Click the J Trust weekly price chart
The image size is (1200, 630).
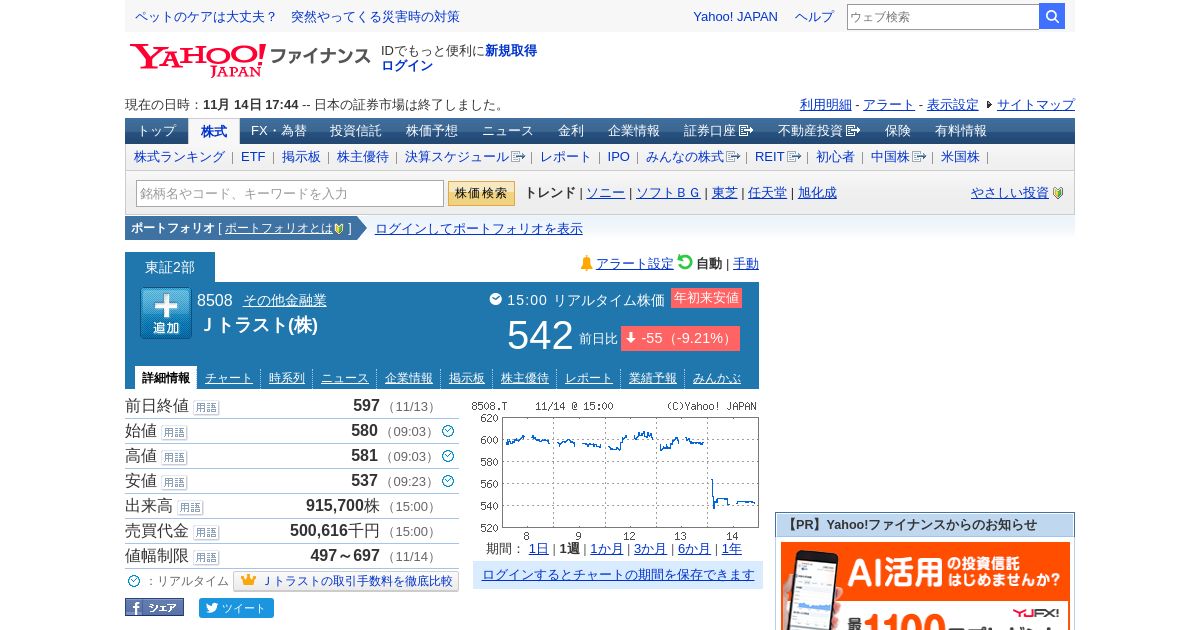click(615, 471)
